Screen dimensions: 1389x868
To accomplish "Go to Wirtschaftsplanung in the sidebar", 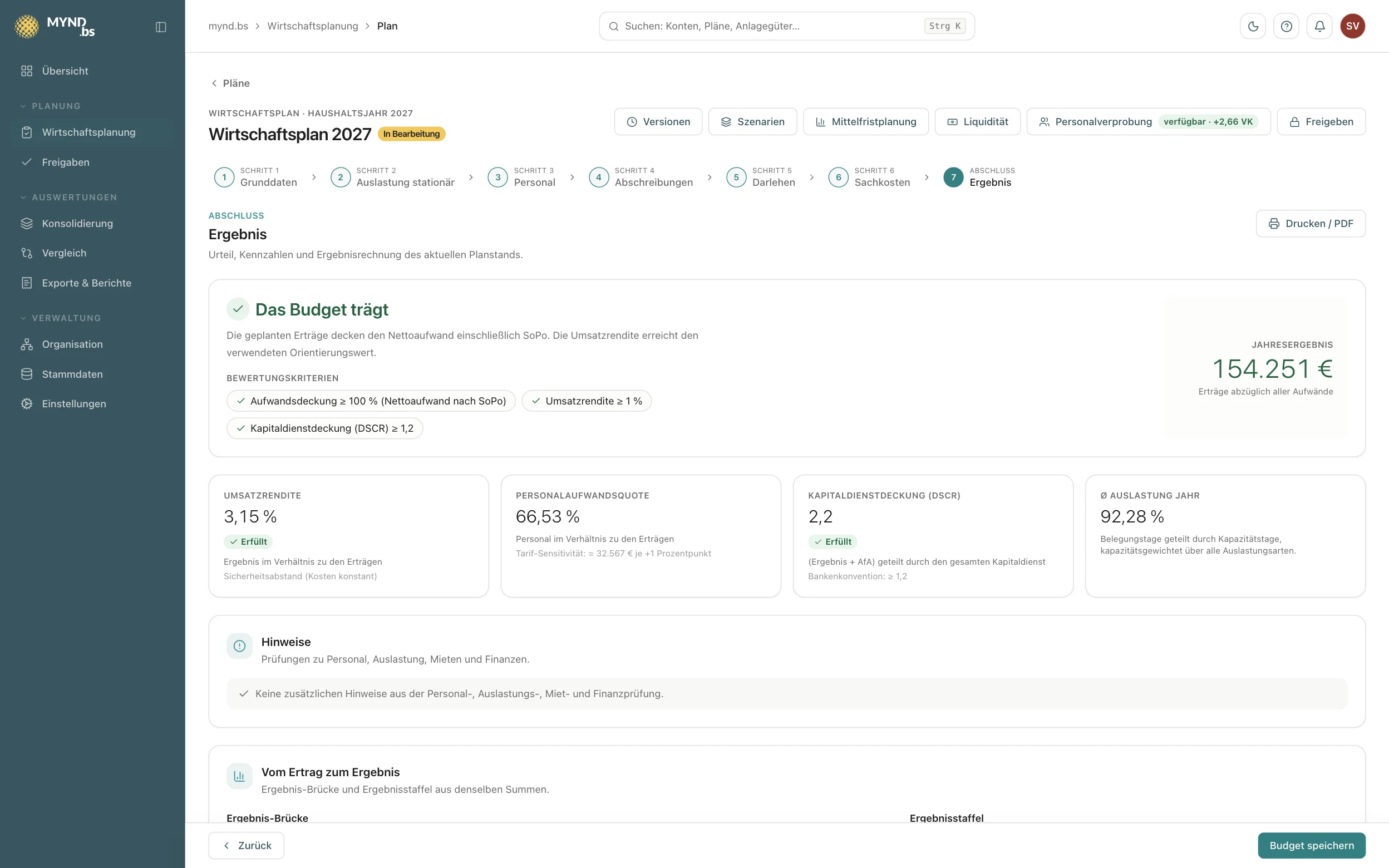I will (92, 132).
